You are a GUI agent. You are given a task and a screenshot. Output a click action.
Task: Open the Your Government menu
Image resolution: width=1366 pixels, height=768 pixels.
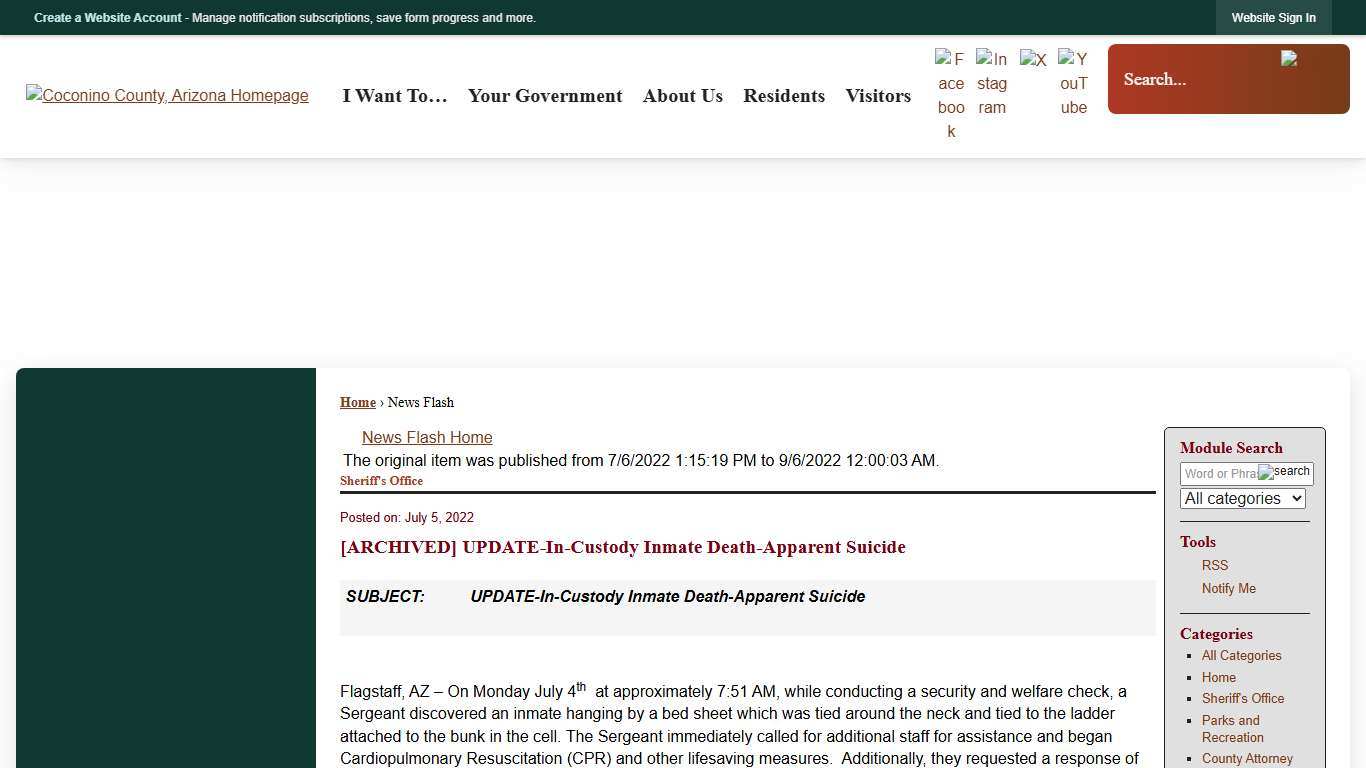[x=545, y=96]
